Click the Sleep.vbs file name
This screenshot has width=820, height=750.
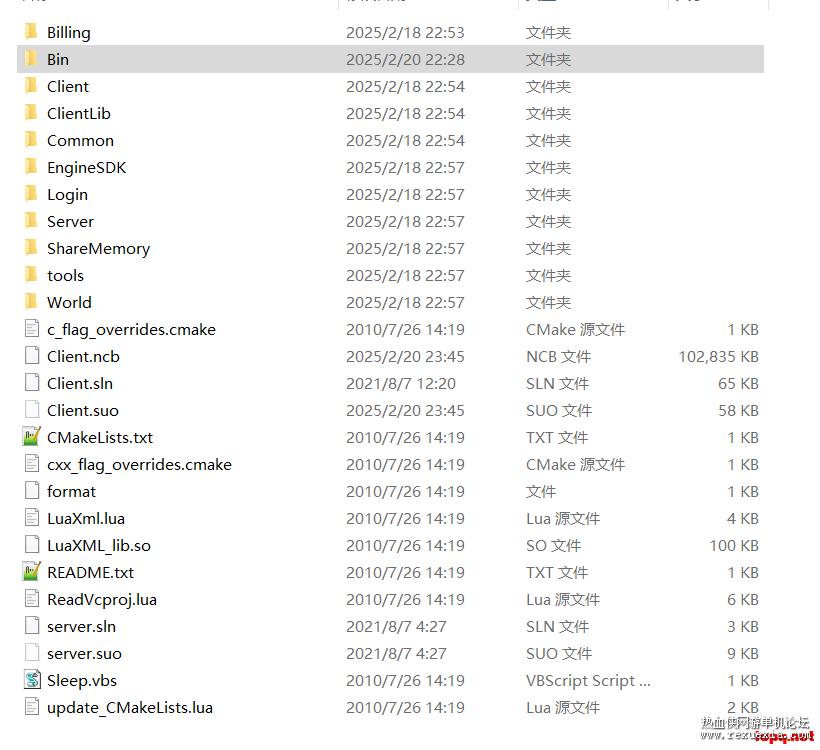[x=82, y=680]
